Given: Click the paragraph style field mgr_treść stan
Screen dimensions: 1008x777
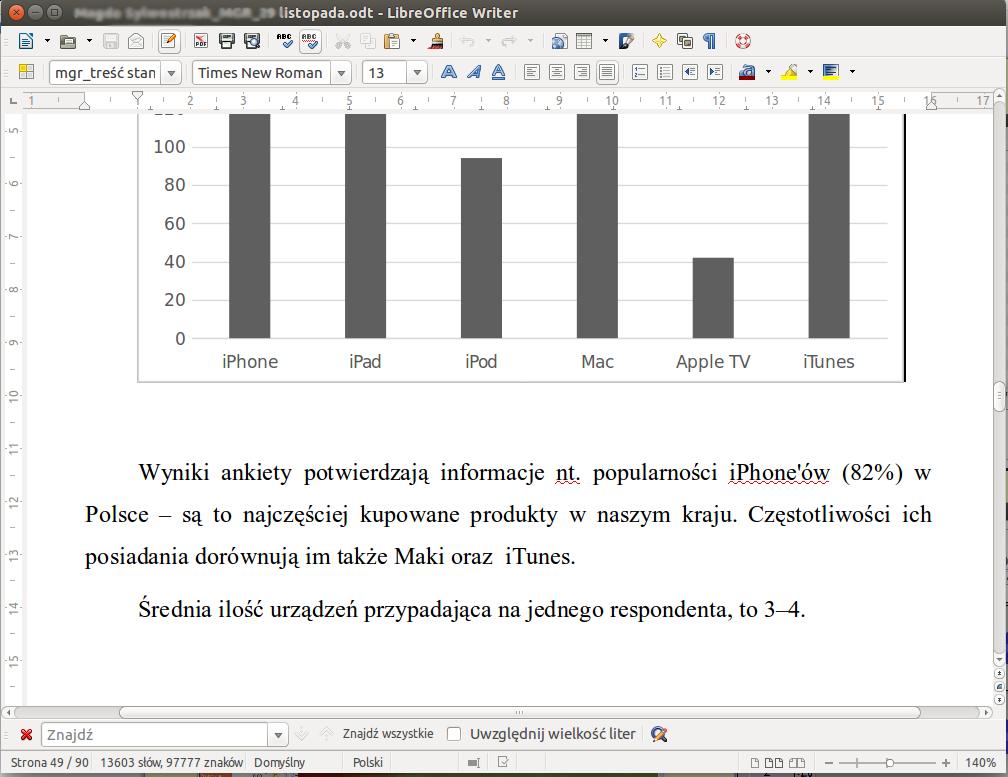Looking at the screenshot, I should [x=106, y=73].
